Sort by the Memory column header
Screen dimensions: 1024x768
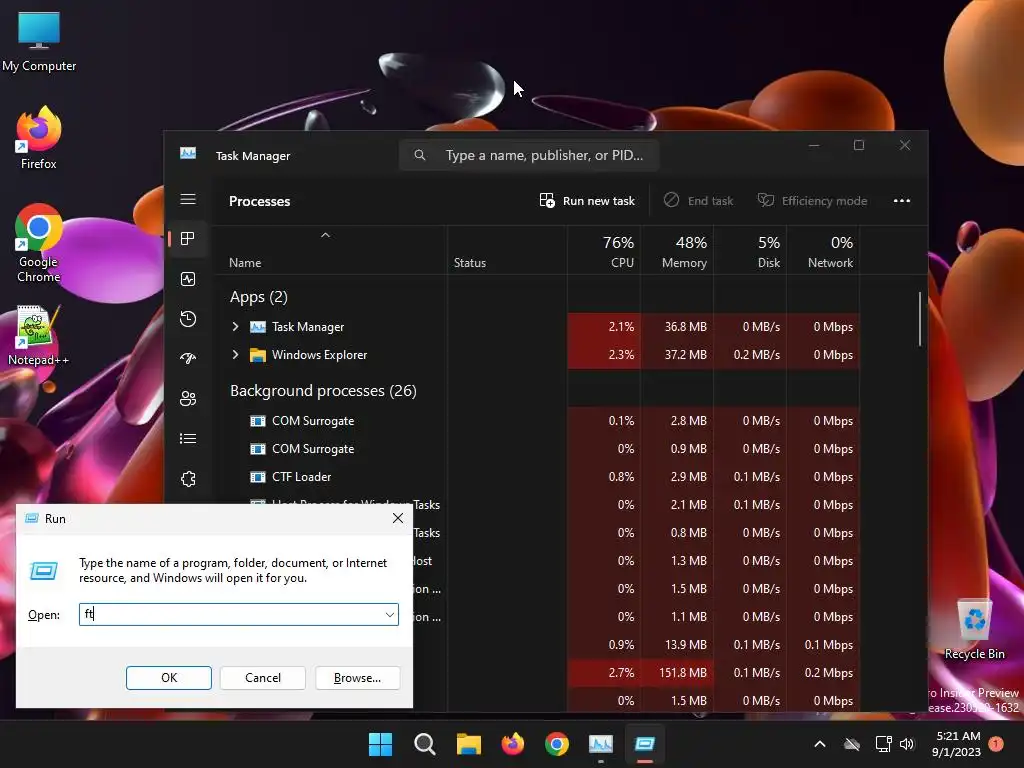pyautogui.click(x=677, y=252)
